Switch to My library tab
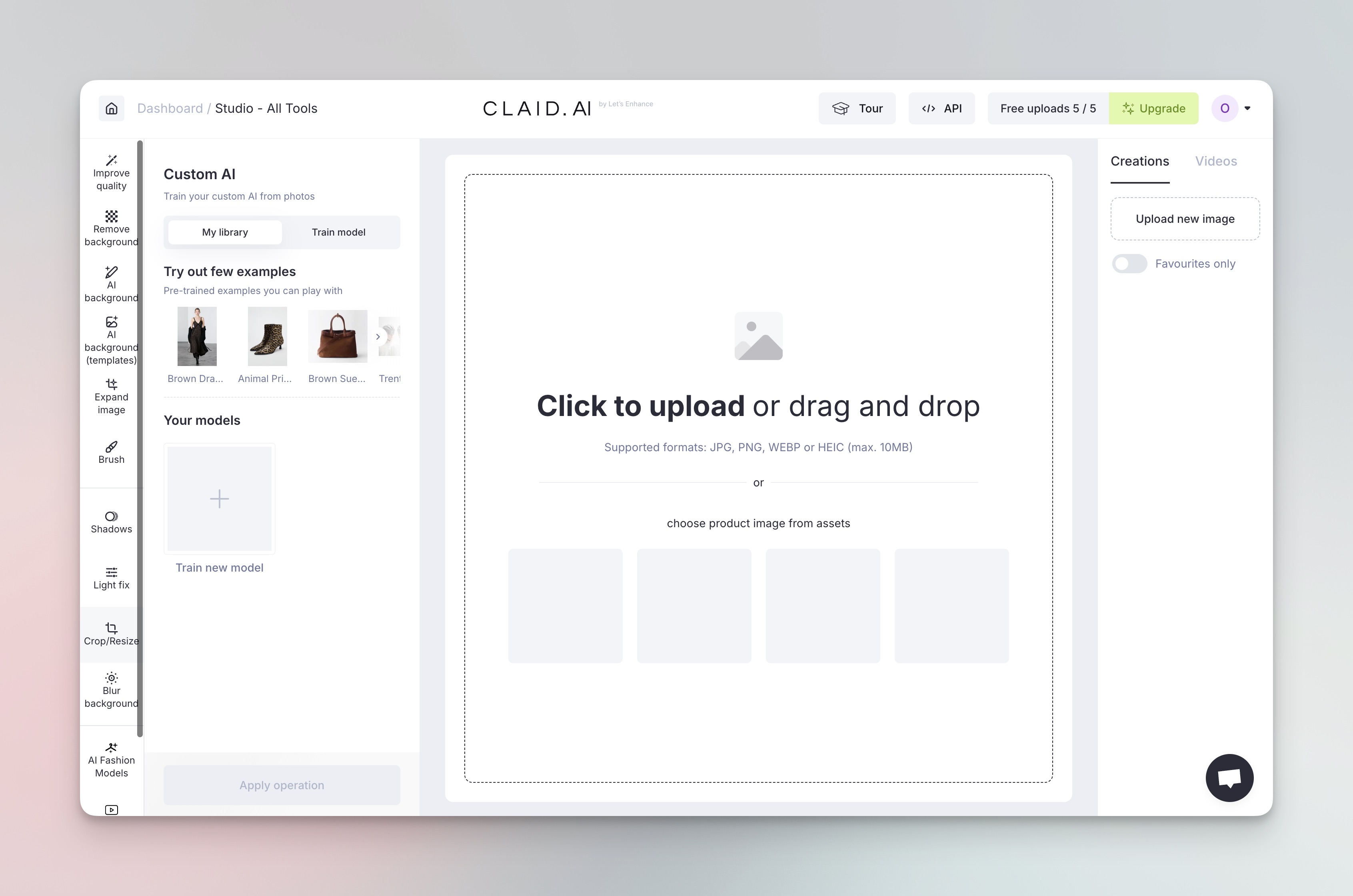This screenshot has height=896, width=1353. pos(225,232)
